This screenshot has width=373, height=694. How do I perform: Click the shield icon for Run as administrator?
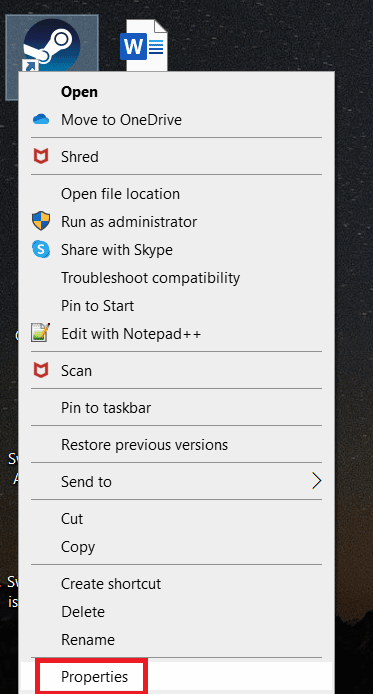point(41,221)
